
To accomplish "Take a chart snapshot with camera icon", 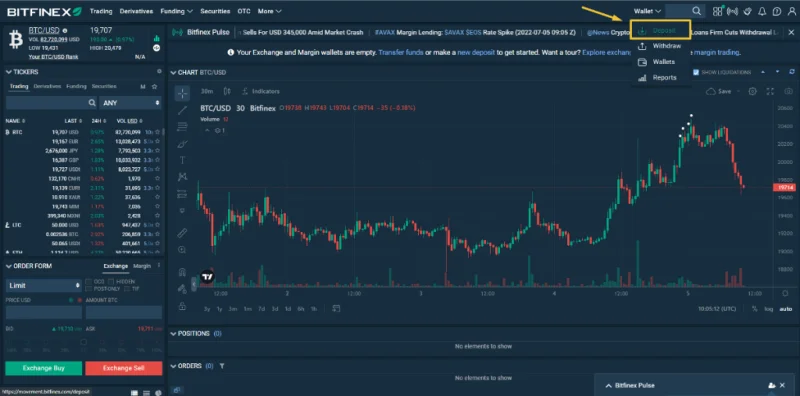I will [x=789, y=91].
